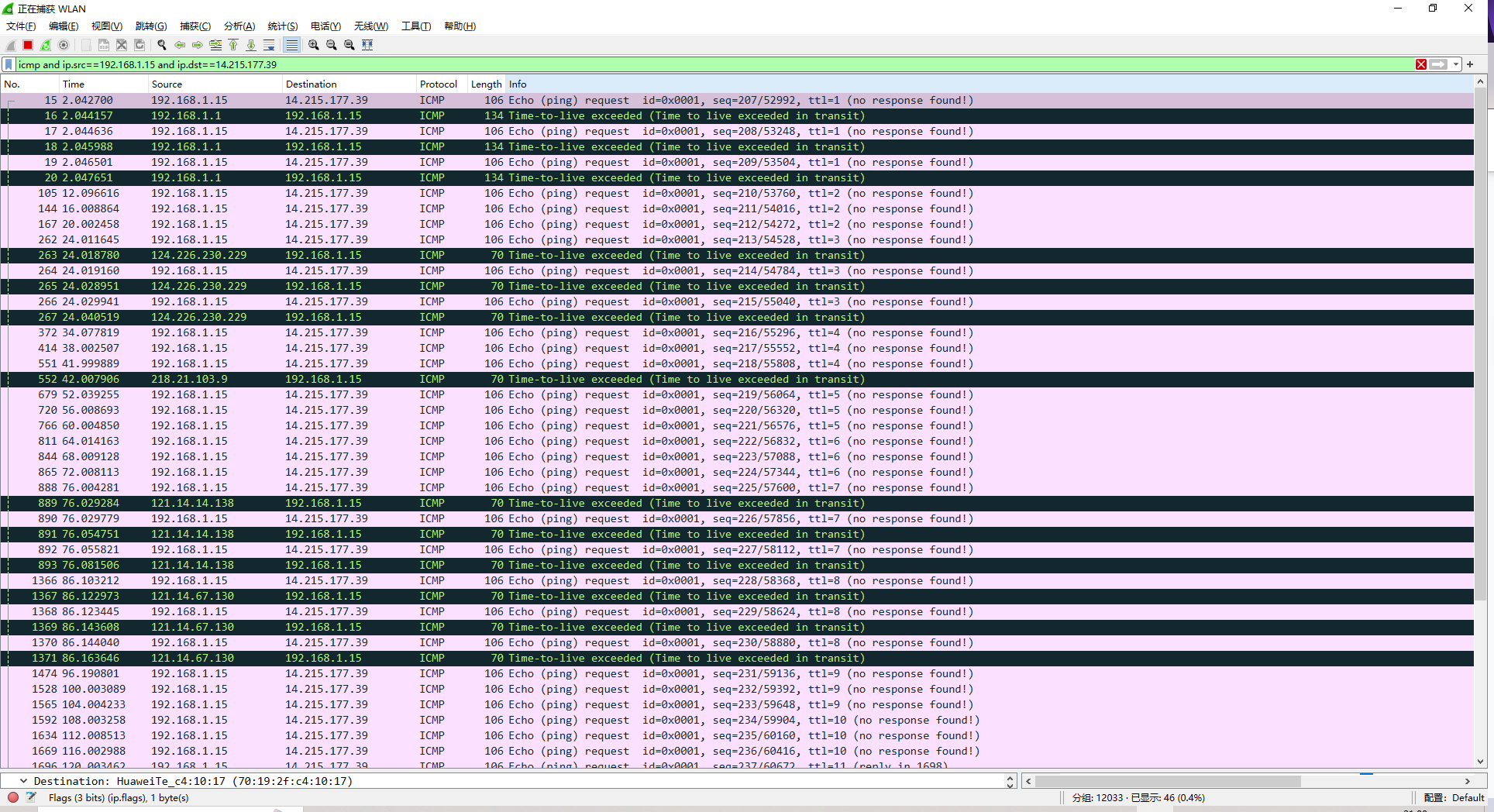Open find packet magnifier tool
This screenshot has width=1494, height=812.
162,45
